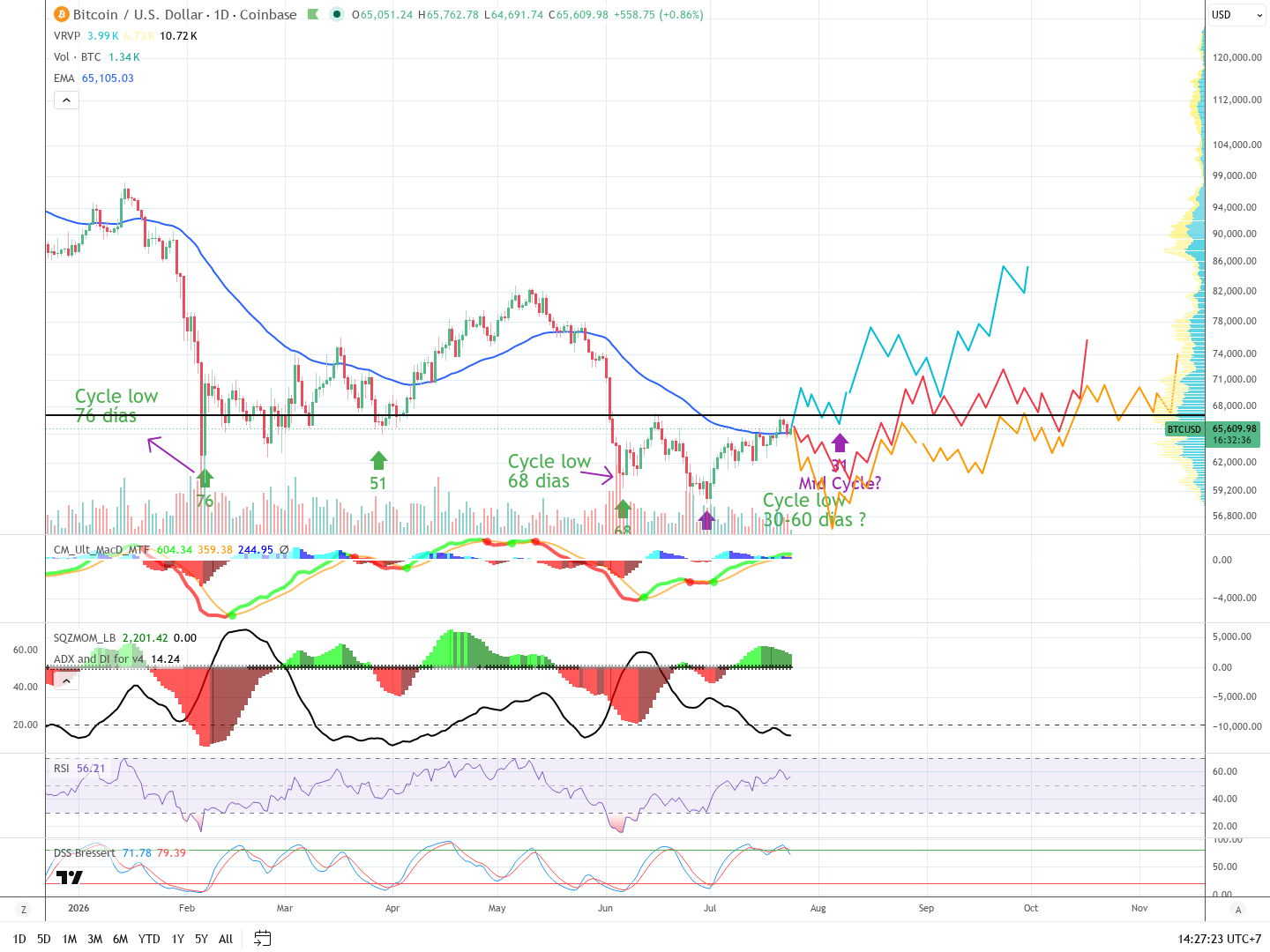
Task: Open the go-to-date calendar icon
Action: click(x=262, y=938)
